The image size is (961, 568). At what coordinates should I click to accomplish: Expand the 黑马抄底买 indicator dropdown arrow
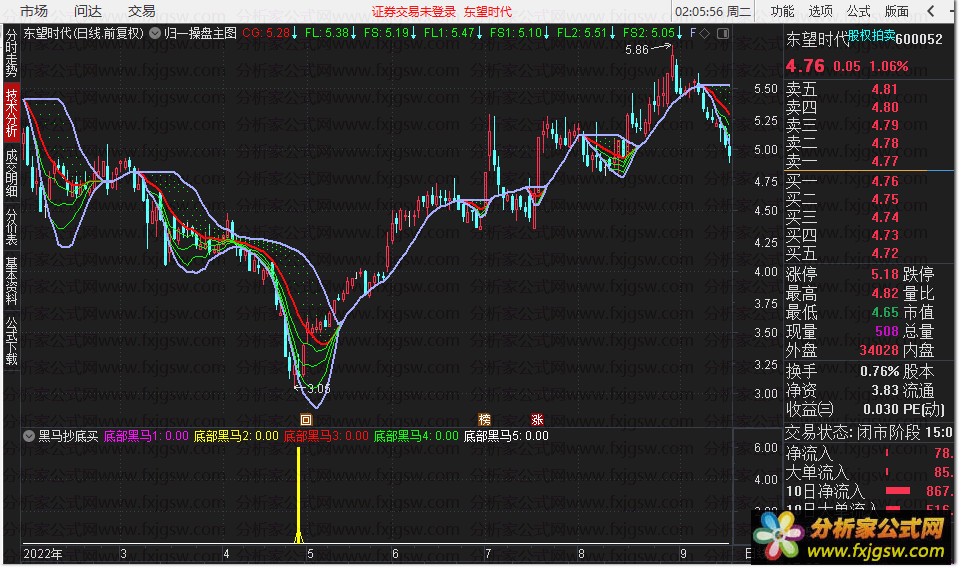click(29, 436)
